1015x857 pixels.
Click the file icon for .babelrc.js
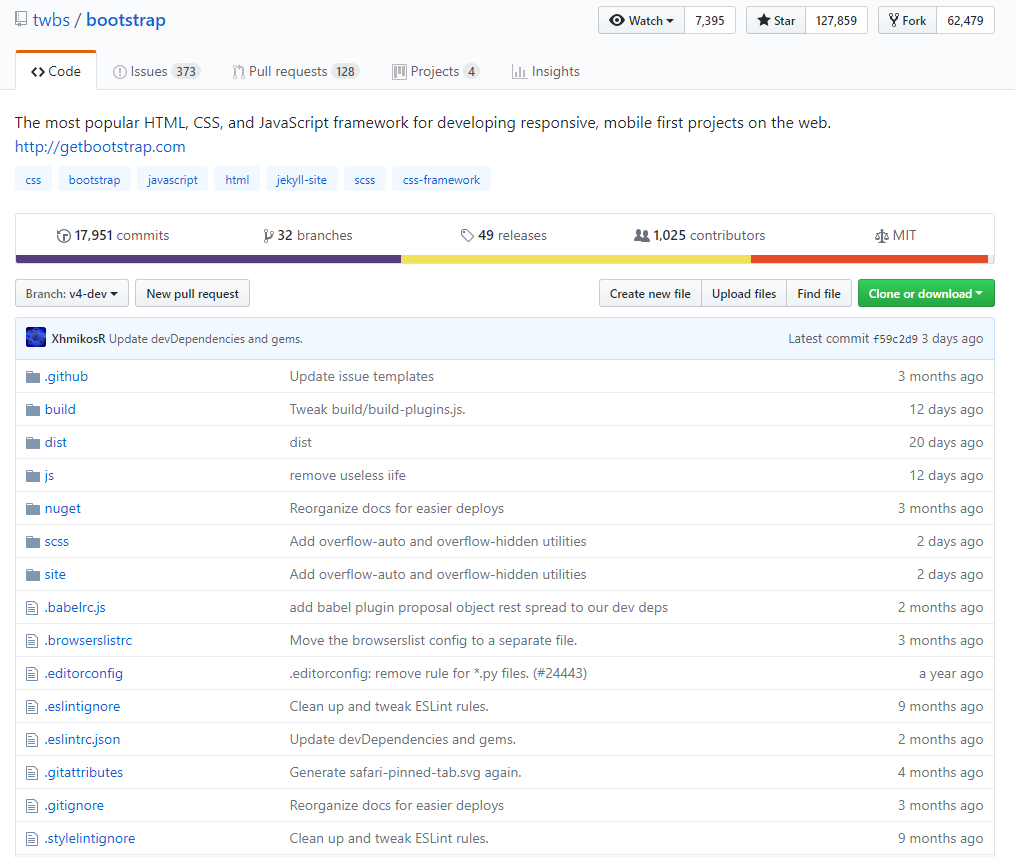point(32,608)
